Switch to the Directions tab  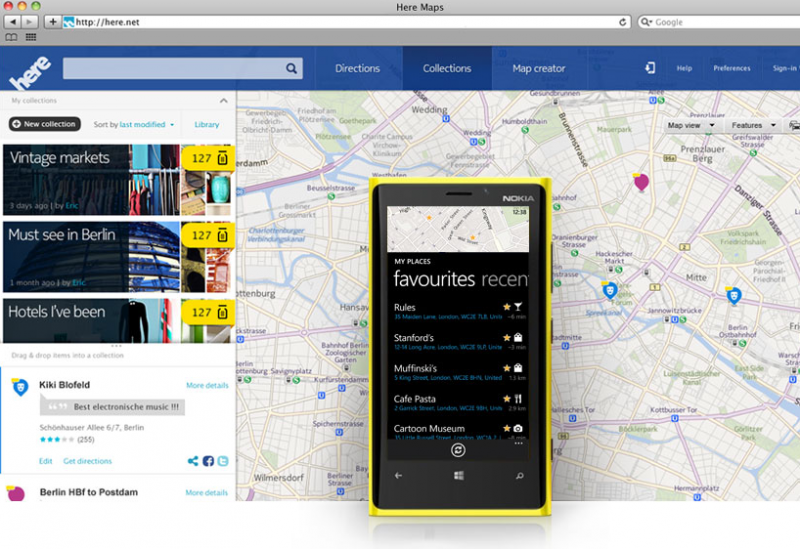[358, 68]
